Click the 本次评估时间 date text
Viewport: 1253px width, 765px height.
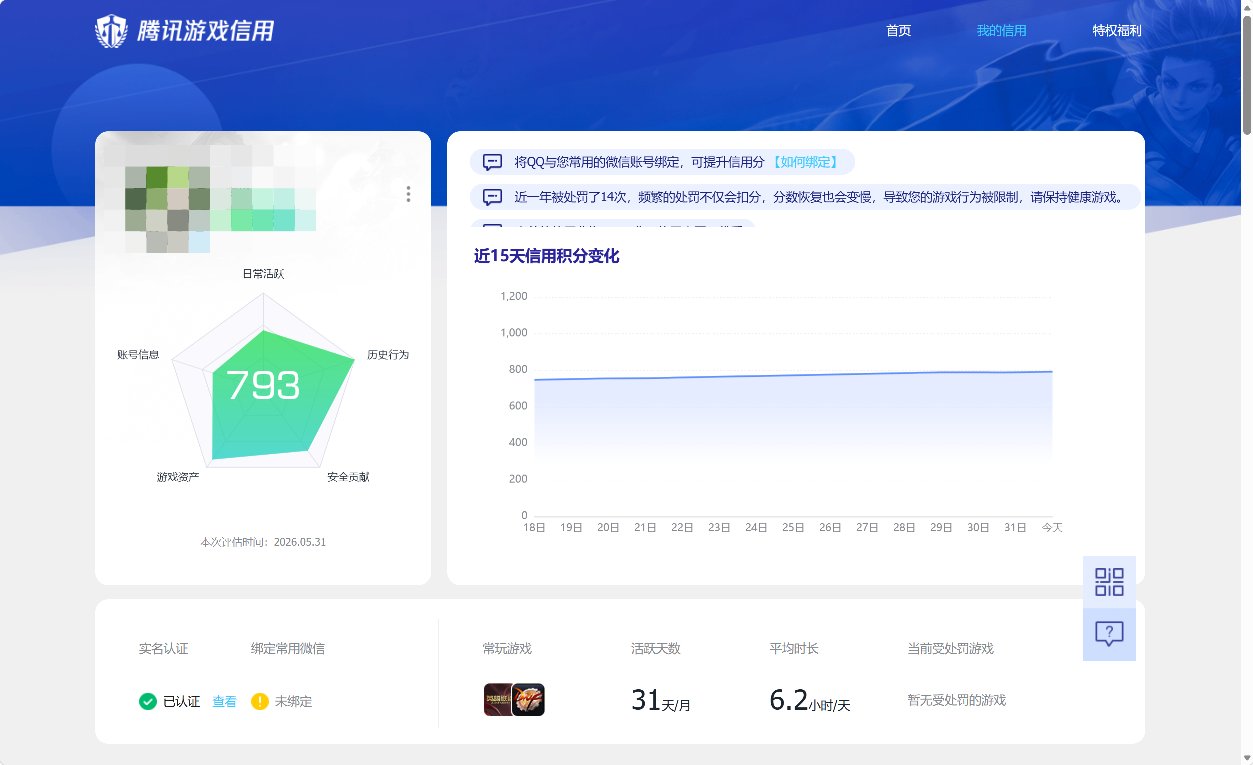264,542
